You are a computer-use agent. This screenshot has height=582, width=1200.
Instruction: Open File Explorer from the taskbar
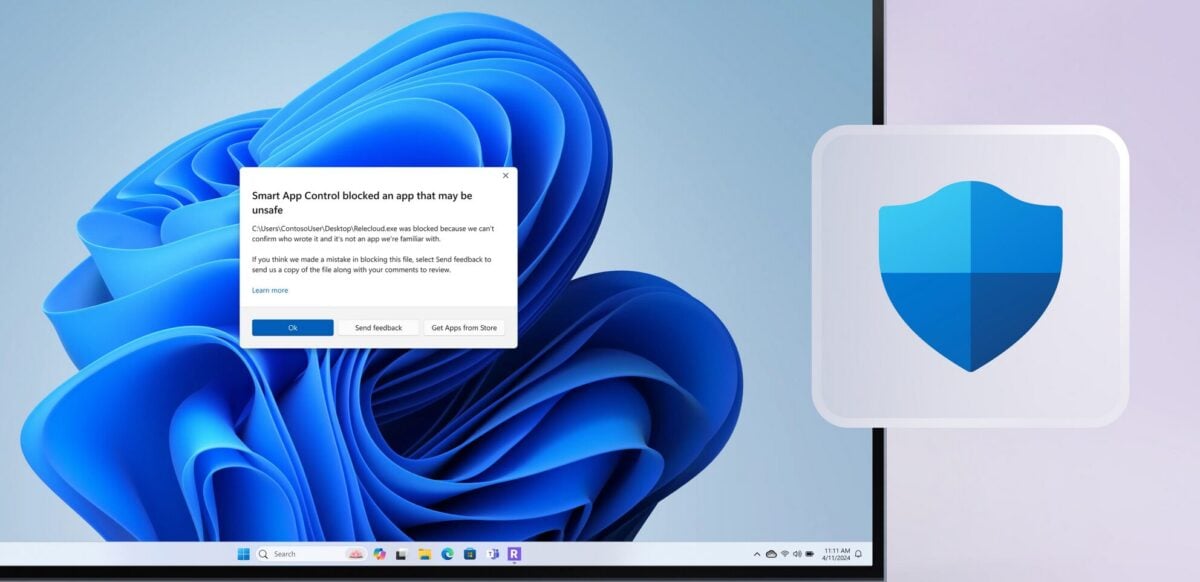click(425, 554)
